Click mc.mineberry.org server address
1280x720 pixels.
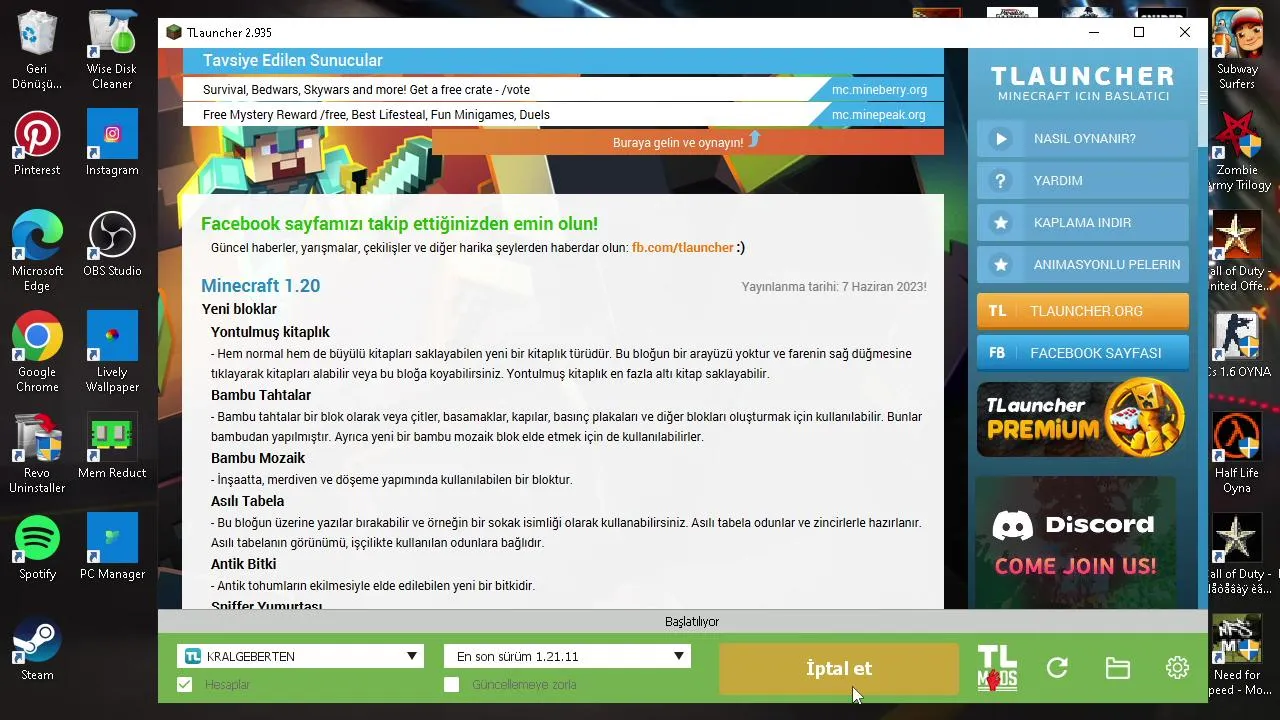click(879, 89)
